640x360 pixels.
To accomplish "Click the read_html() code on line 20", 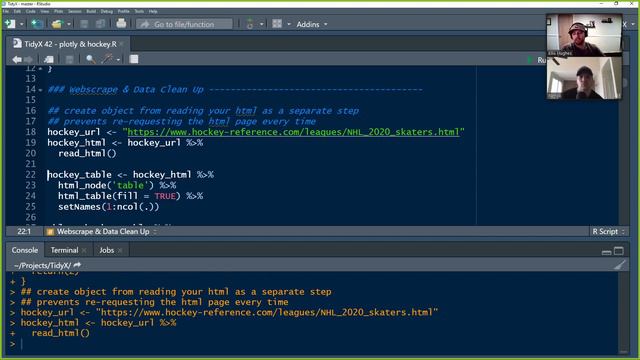I will coord(87,153).
